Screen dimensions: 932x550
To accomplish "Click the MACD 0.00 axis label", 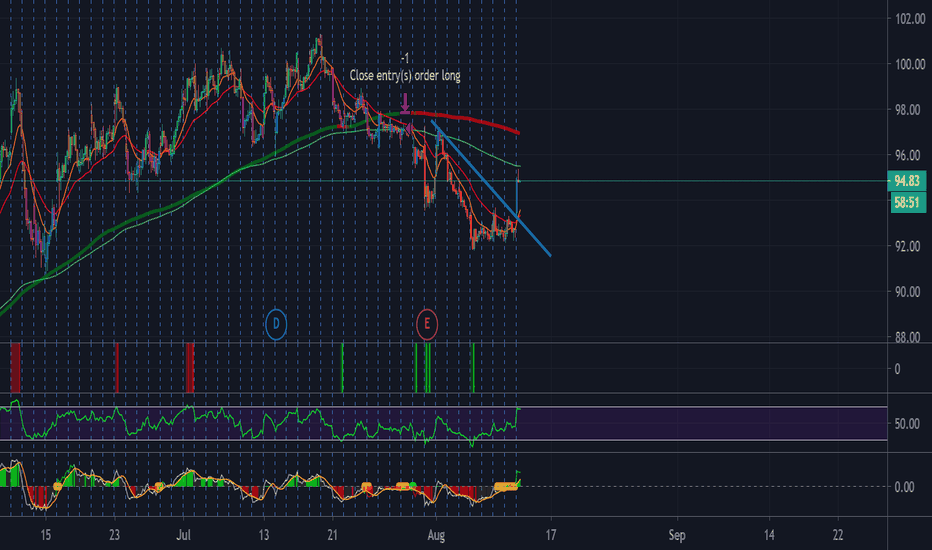I will click(905, 487).
